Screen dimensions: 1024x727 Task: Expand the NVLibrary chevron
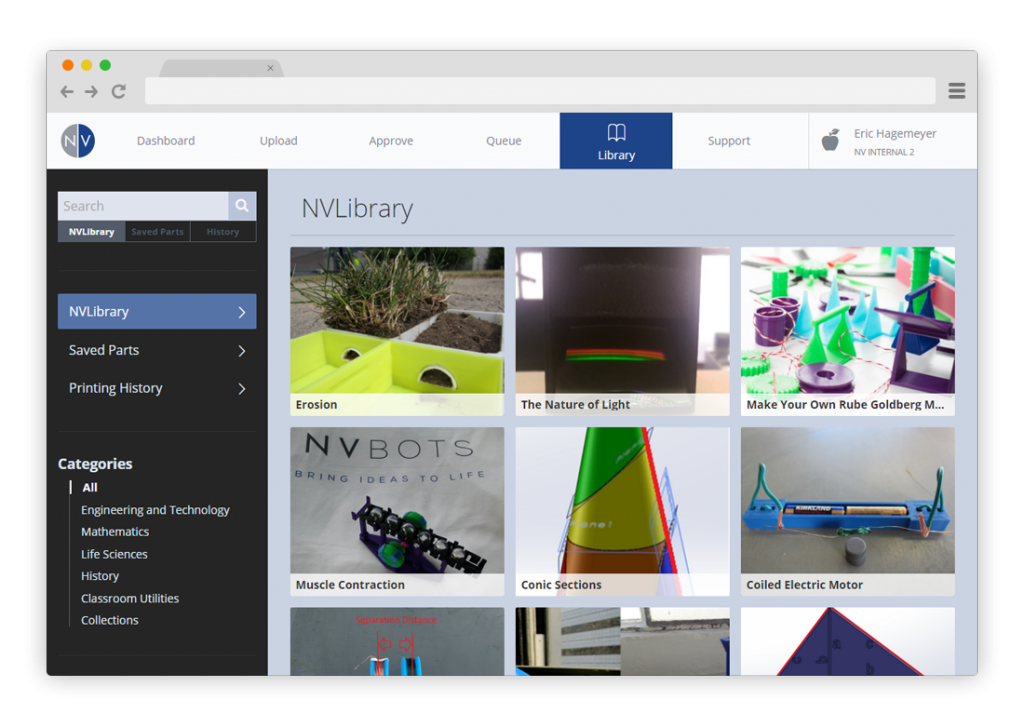(242, 312)
